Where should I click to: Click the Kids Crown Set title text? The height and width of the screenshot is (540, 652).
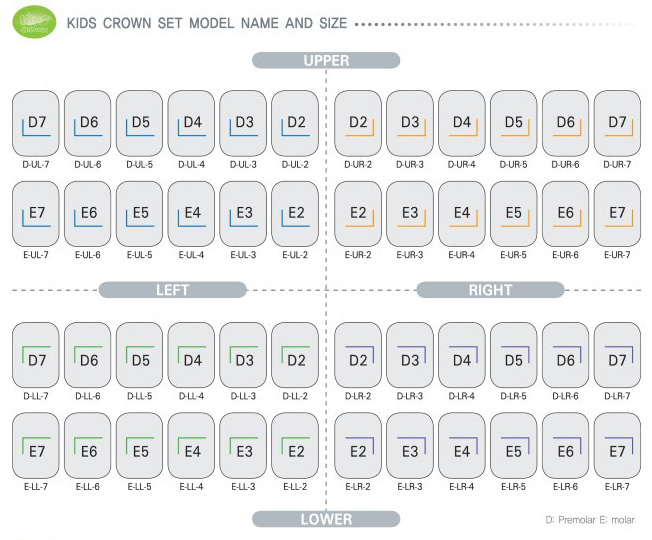click(x=207, y=23)
